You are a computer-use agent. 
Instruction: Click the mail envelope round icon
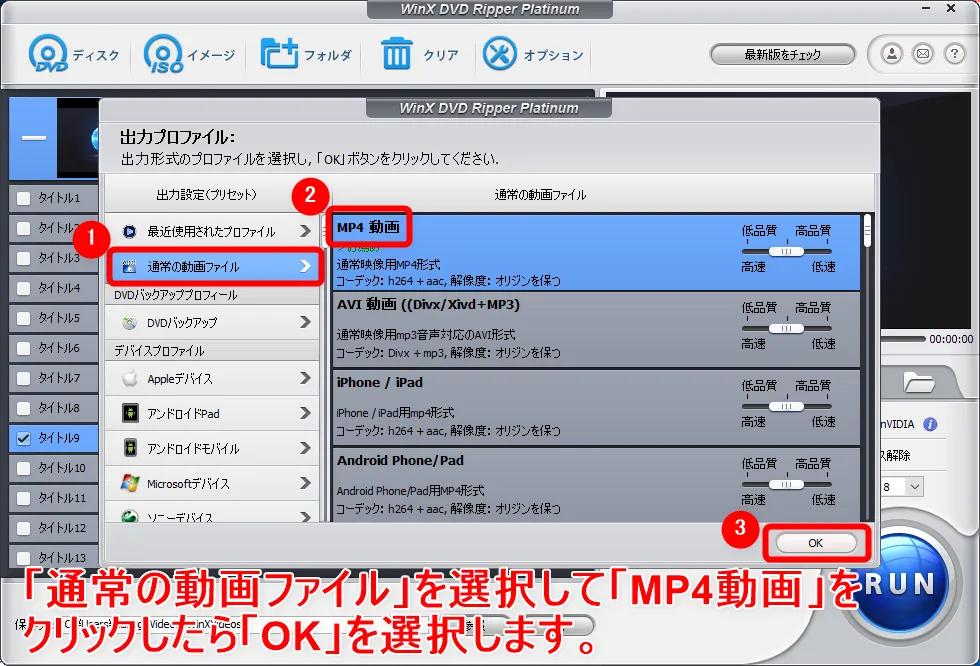point(922,54)
